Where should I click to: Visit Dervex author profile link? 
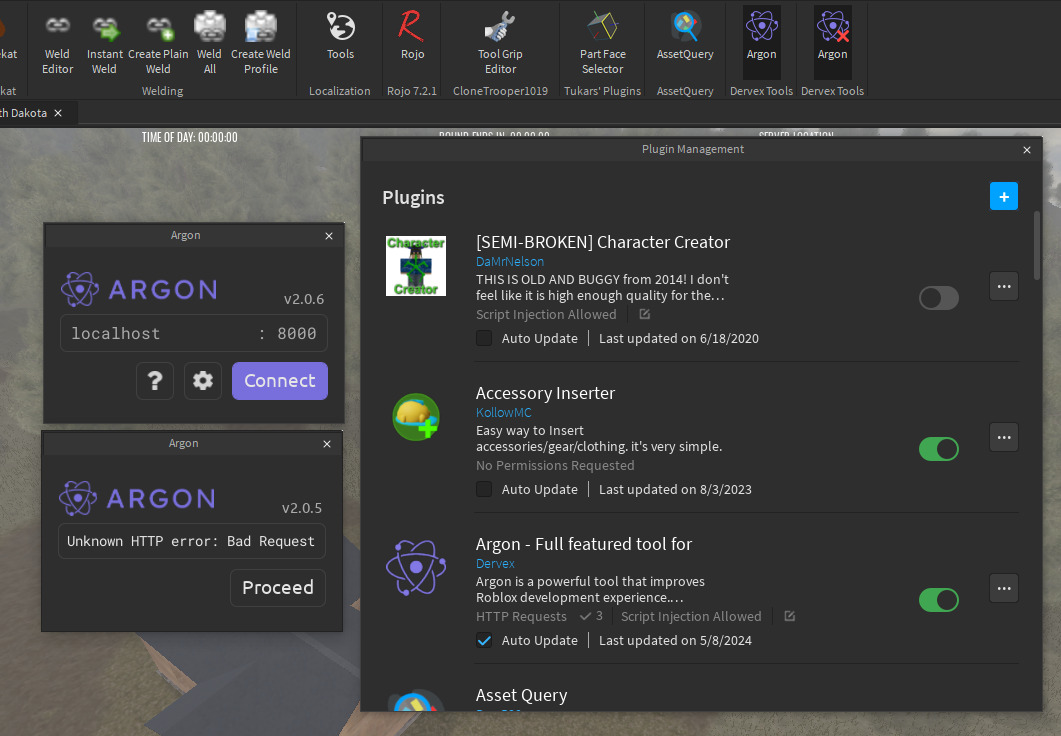pyautogui.click(x=495, y=563)
